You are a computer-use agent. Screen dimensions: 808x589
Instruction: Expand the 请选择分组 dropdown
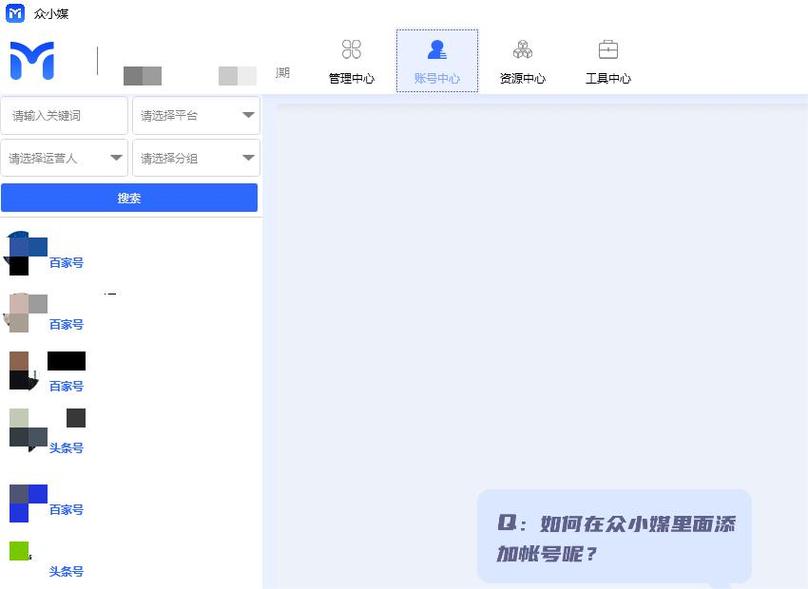point(196,157)
